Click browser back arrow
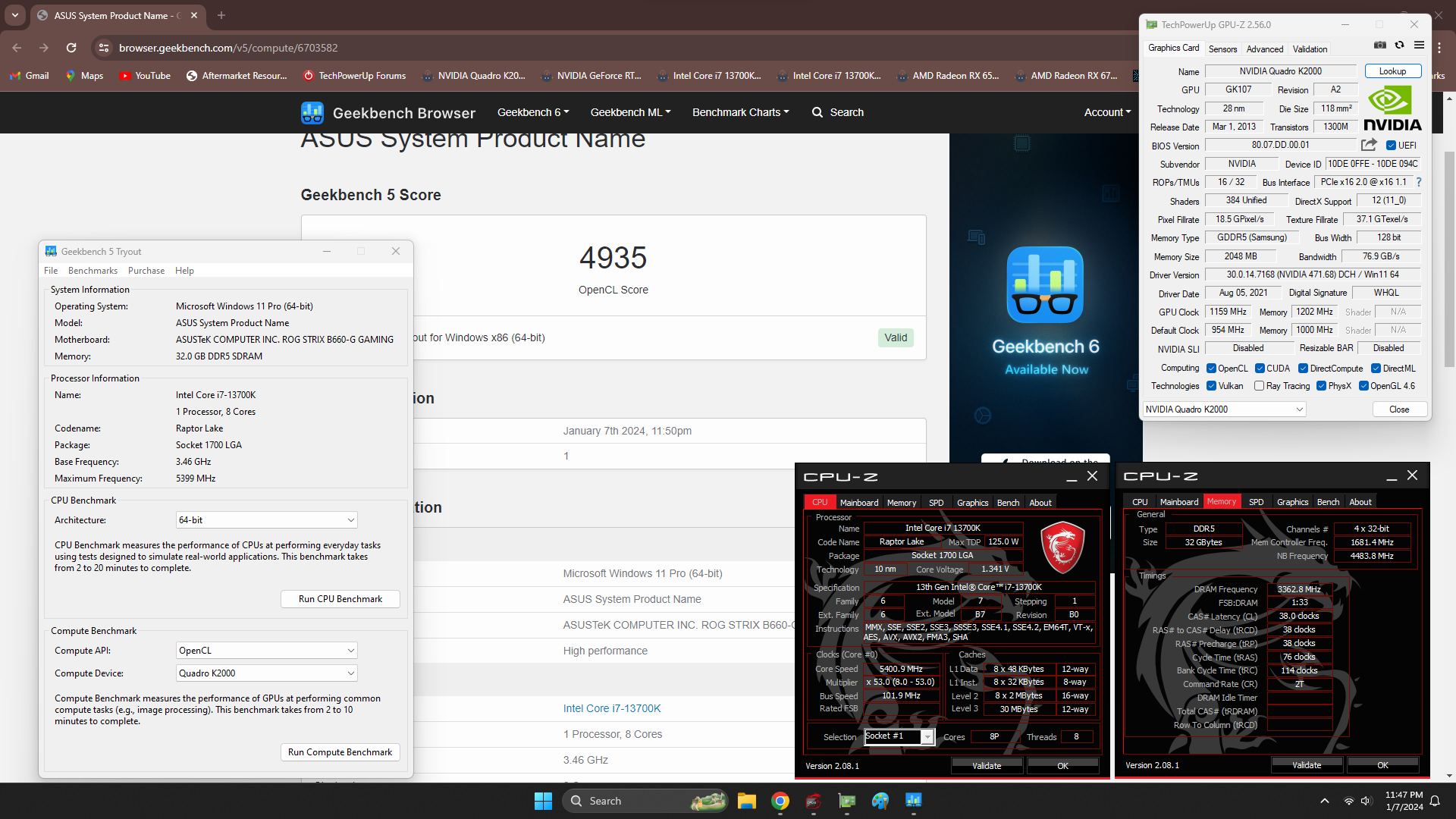This screenshot has height=819, width=1456. pos(17,48)
